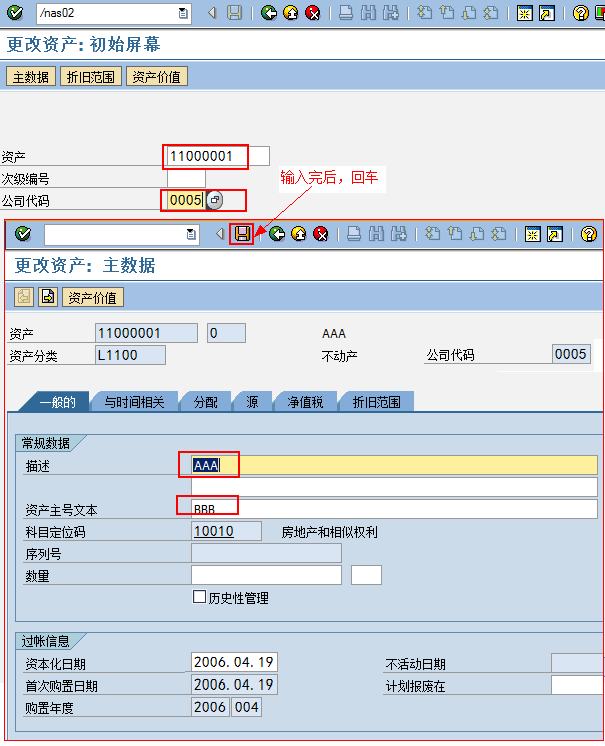
Task: Click the green Enter checkmark in main data toolbar
Action: pos(23,234)
